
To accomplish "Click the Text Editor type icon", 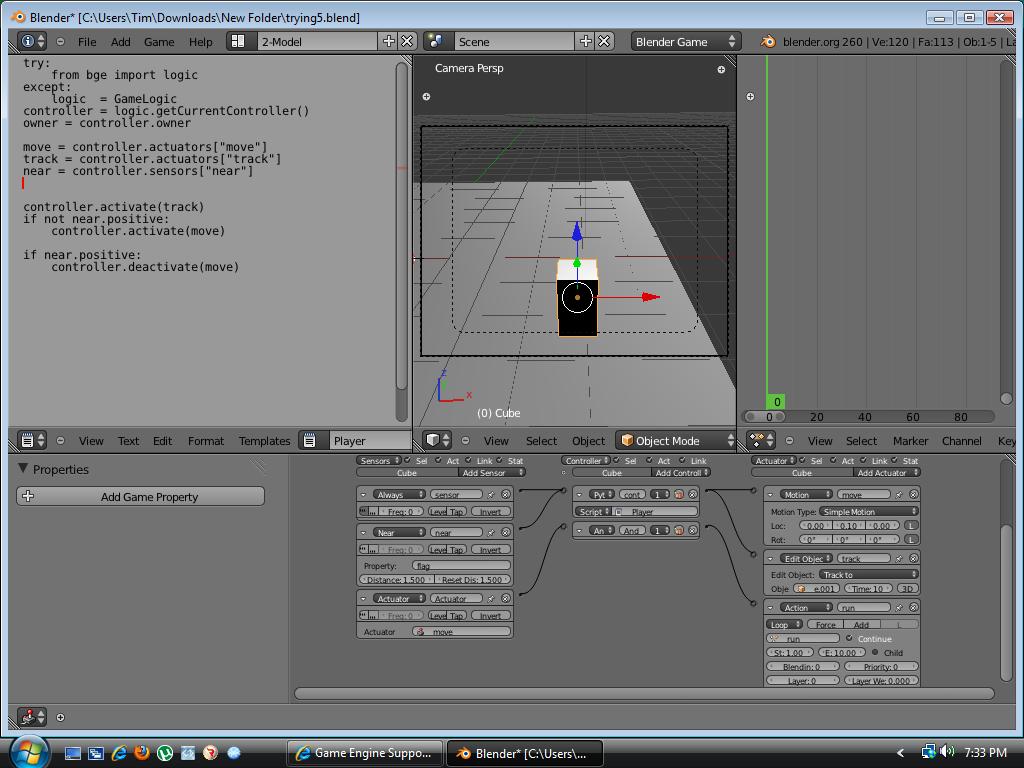I will click(31, 440).
